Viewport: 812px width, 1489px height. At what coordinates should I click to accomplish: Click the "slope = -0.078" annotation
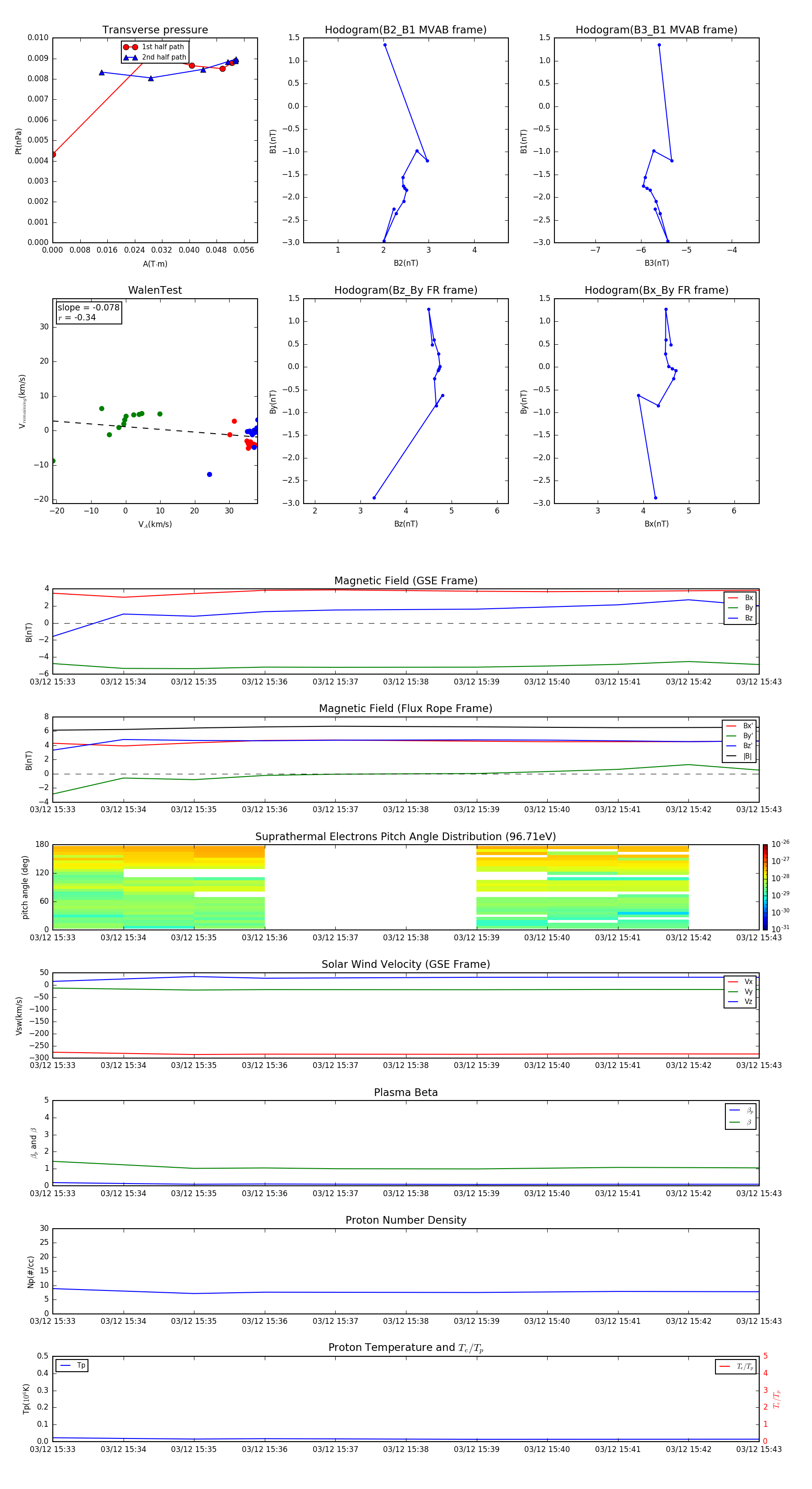coord(88,308)
